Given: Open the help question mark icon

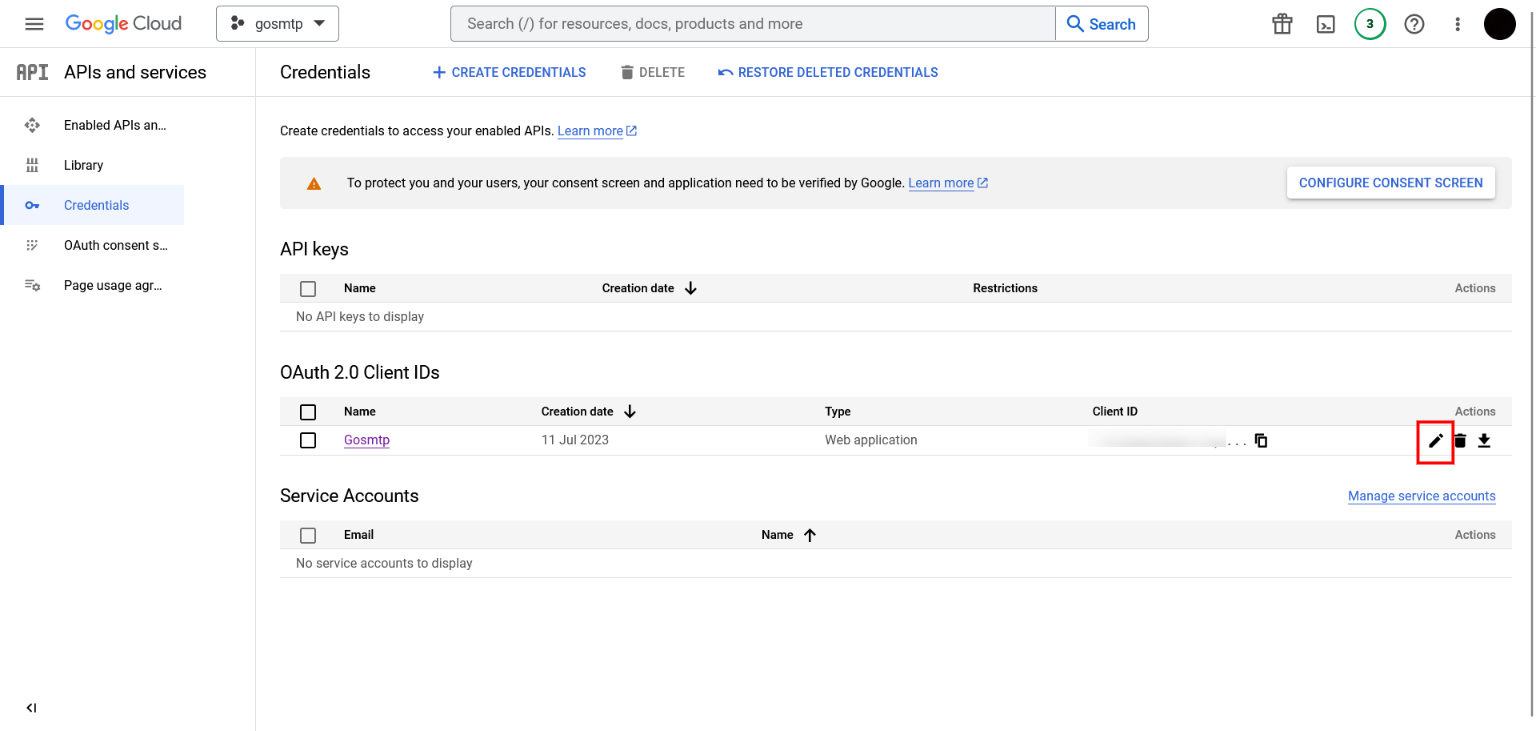Looking at the screenshot, I should [1414, 24].
